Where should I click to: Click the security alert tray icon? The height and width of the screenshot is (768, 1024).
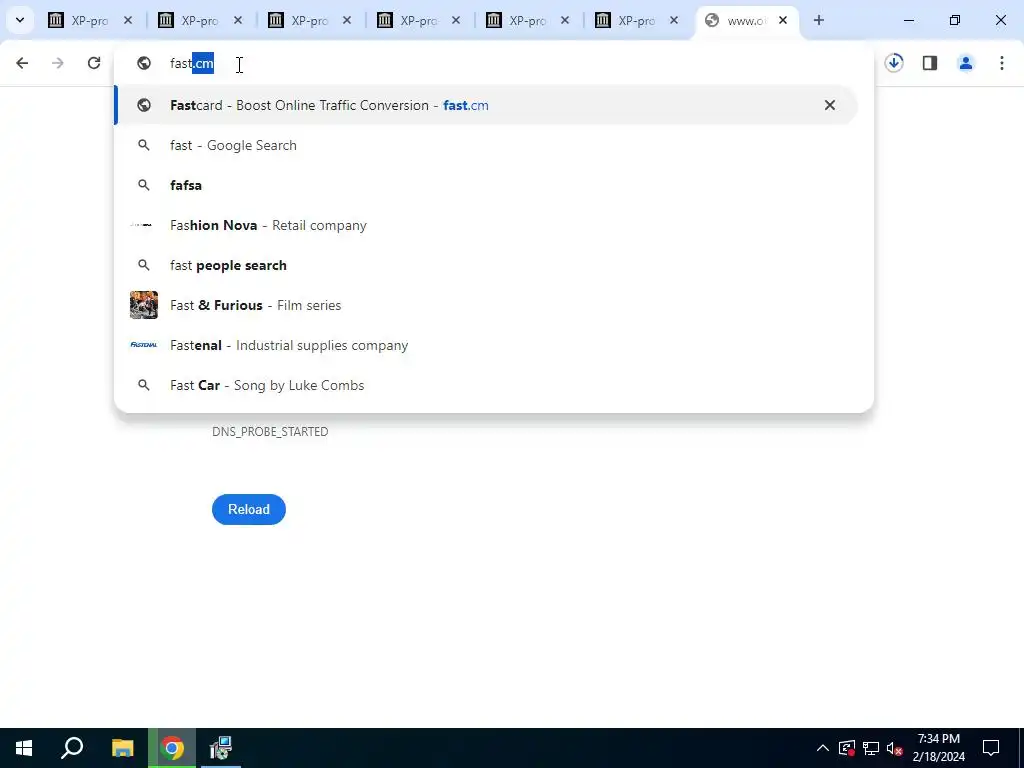tap(847, 748)
